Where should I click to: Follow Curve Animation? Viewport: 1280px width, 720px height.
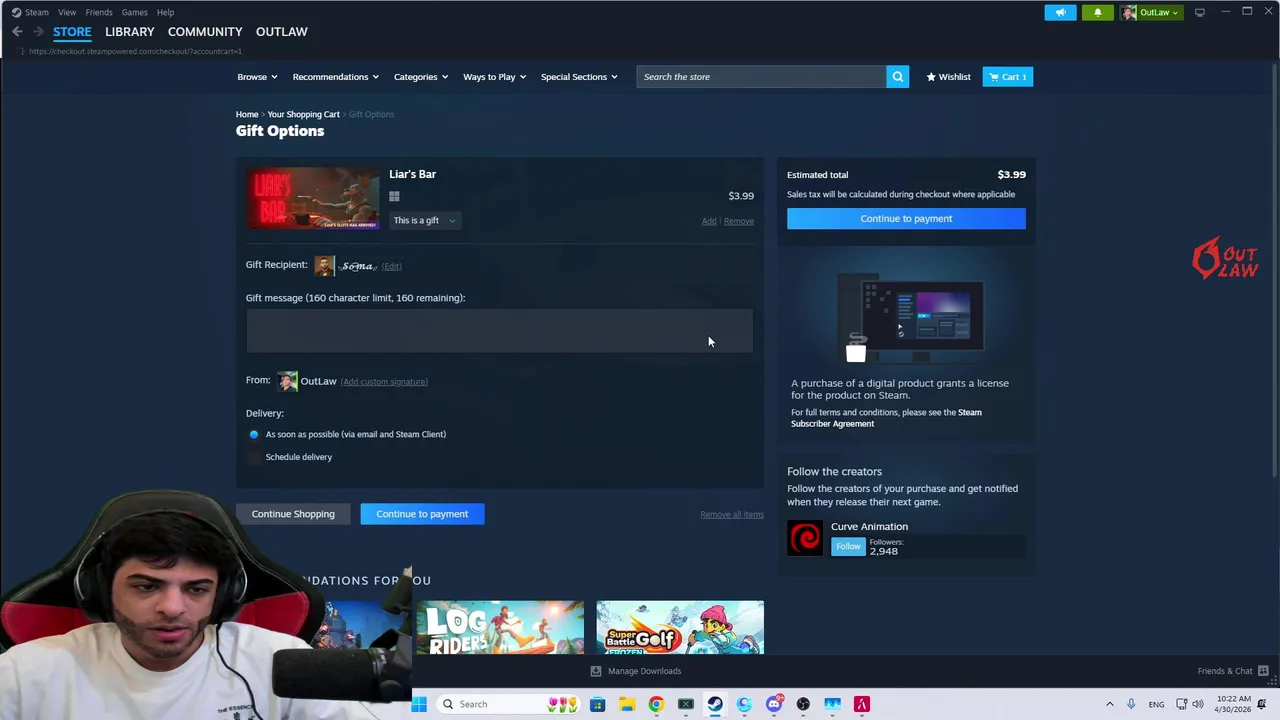[x=848, y=546]
